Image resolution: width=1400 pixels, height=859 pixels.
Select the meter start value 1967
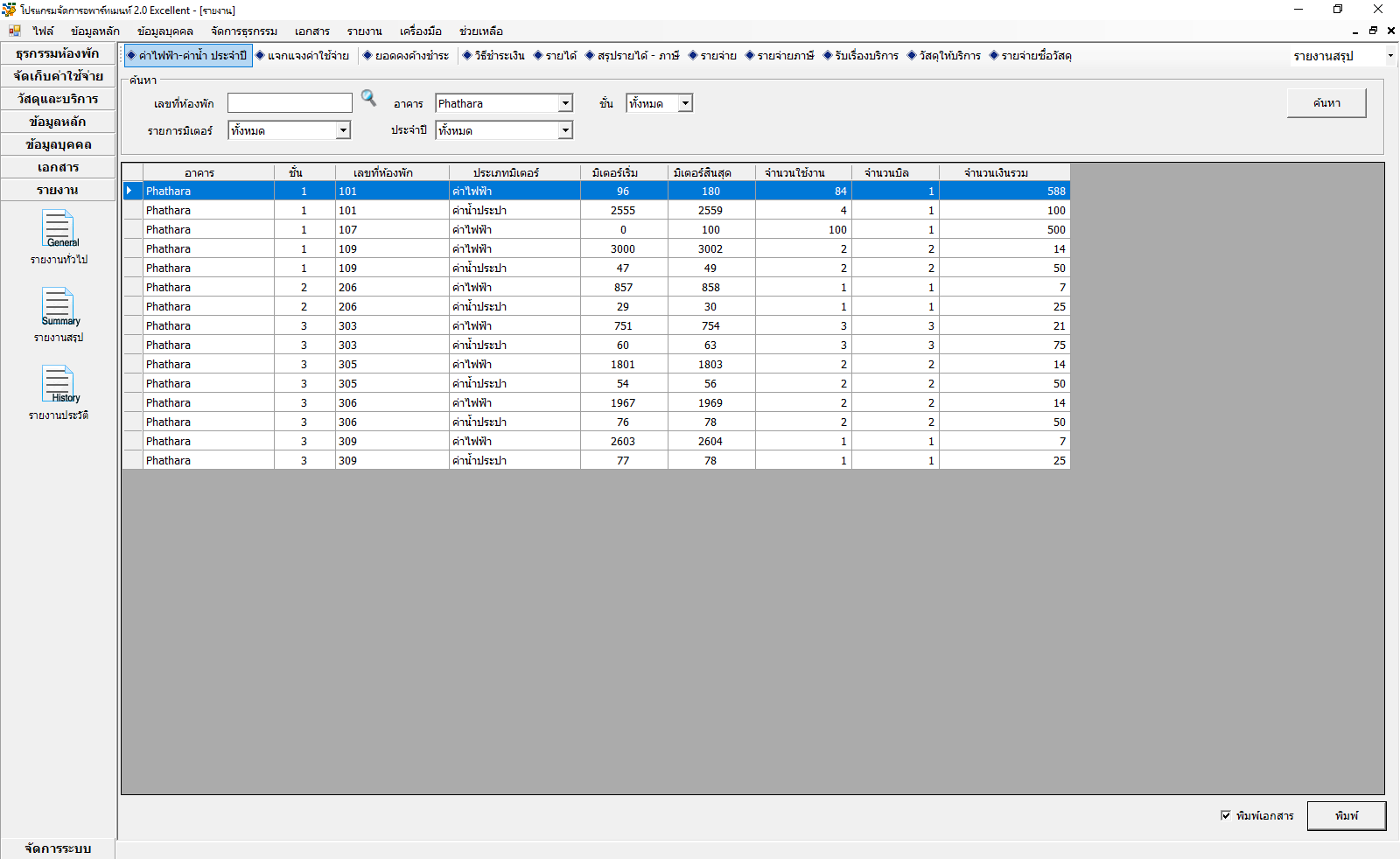pos(624,402)
